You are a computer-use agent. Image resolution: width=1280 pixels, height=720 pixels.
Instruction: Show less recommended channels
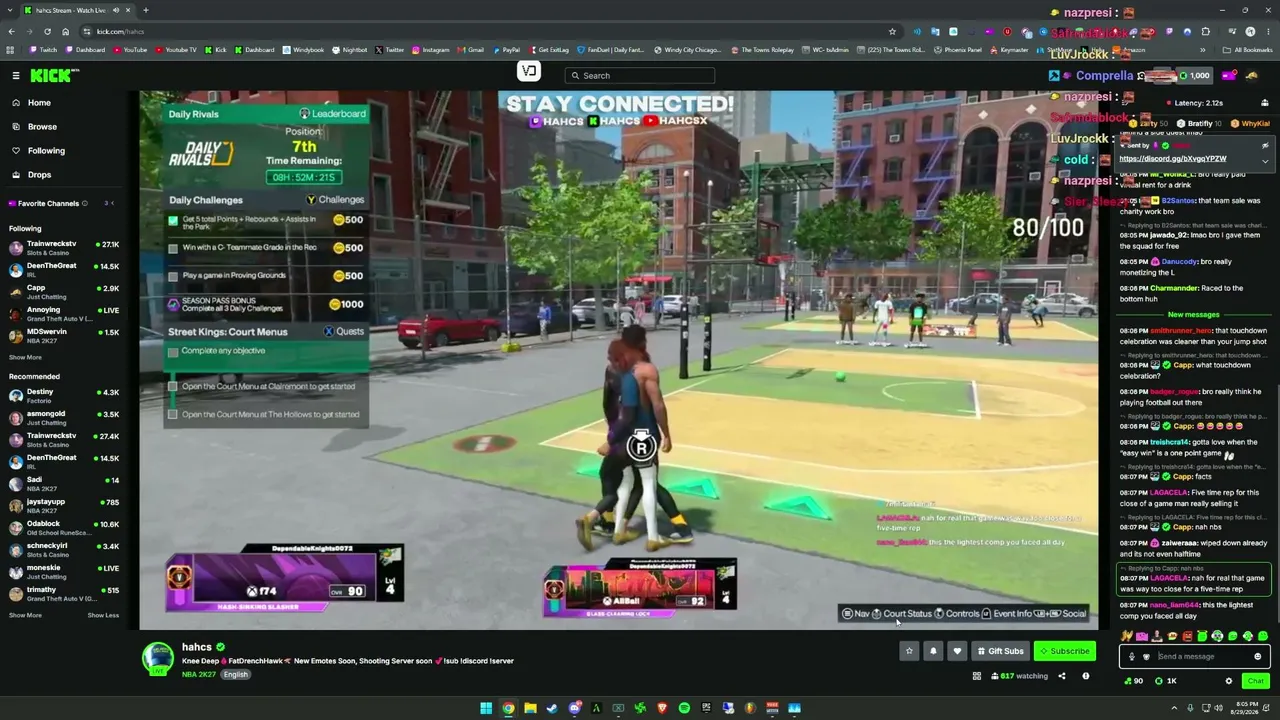tap(103, 615)
